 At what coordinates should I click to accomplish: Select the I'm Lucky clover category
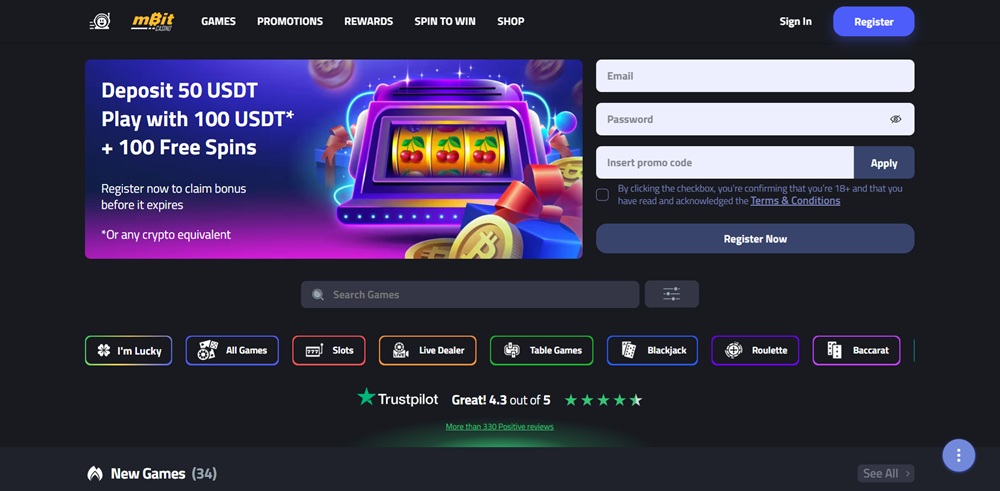pos(128,350)
